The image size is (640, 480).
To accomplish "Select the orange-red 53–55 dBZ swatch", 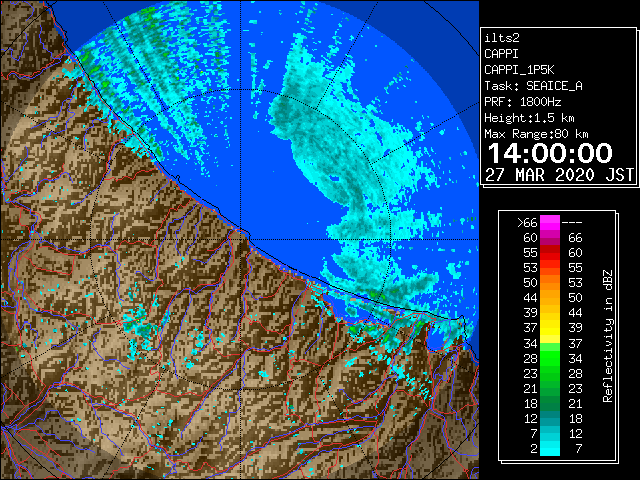I will pyautogui.click(x=550, y=268).
